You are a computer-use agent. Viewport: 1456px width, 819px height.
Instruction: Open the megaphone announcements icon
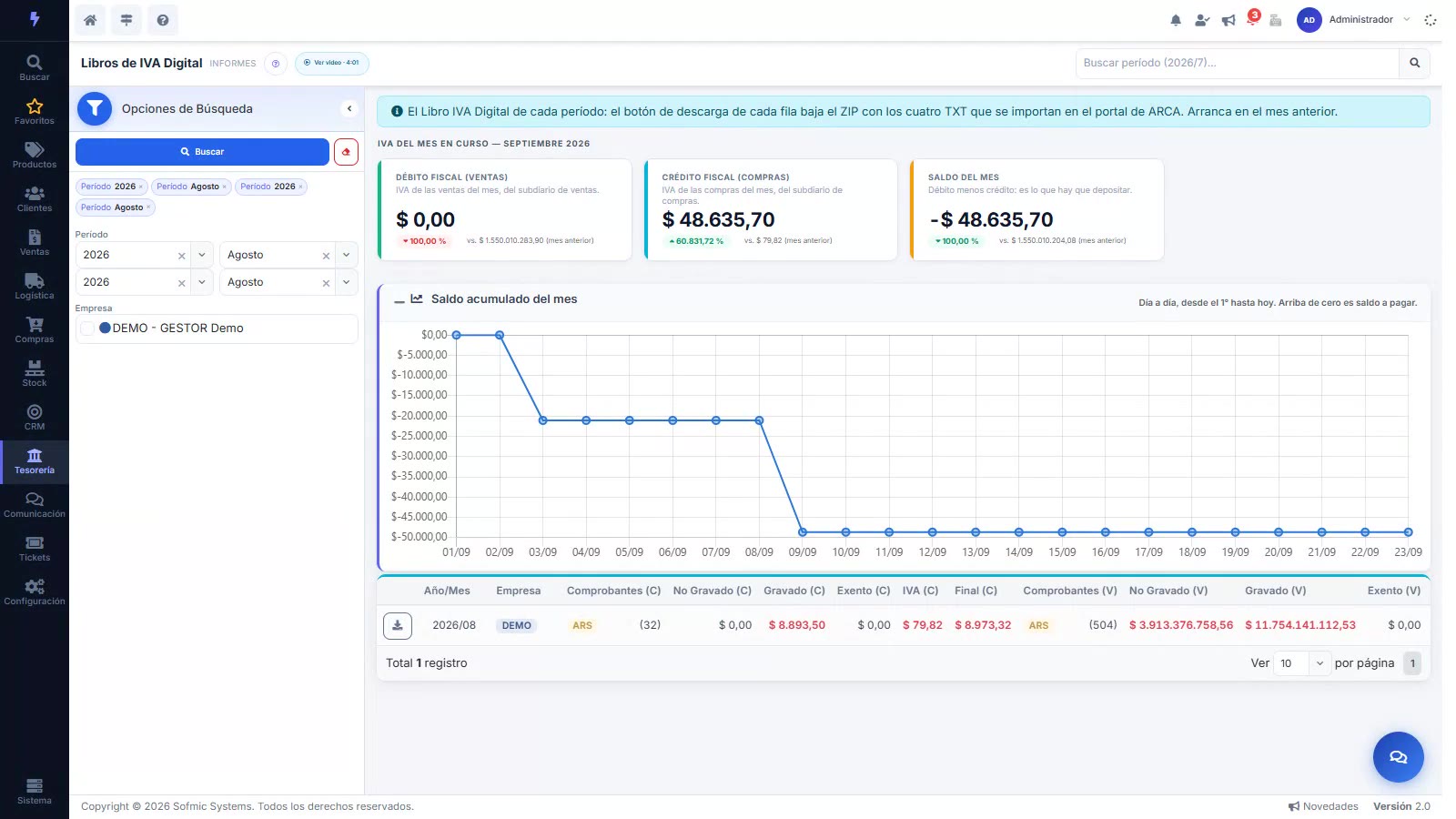[x=1228, y=20]
